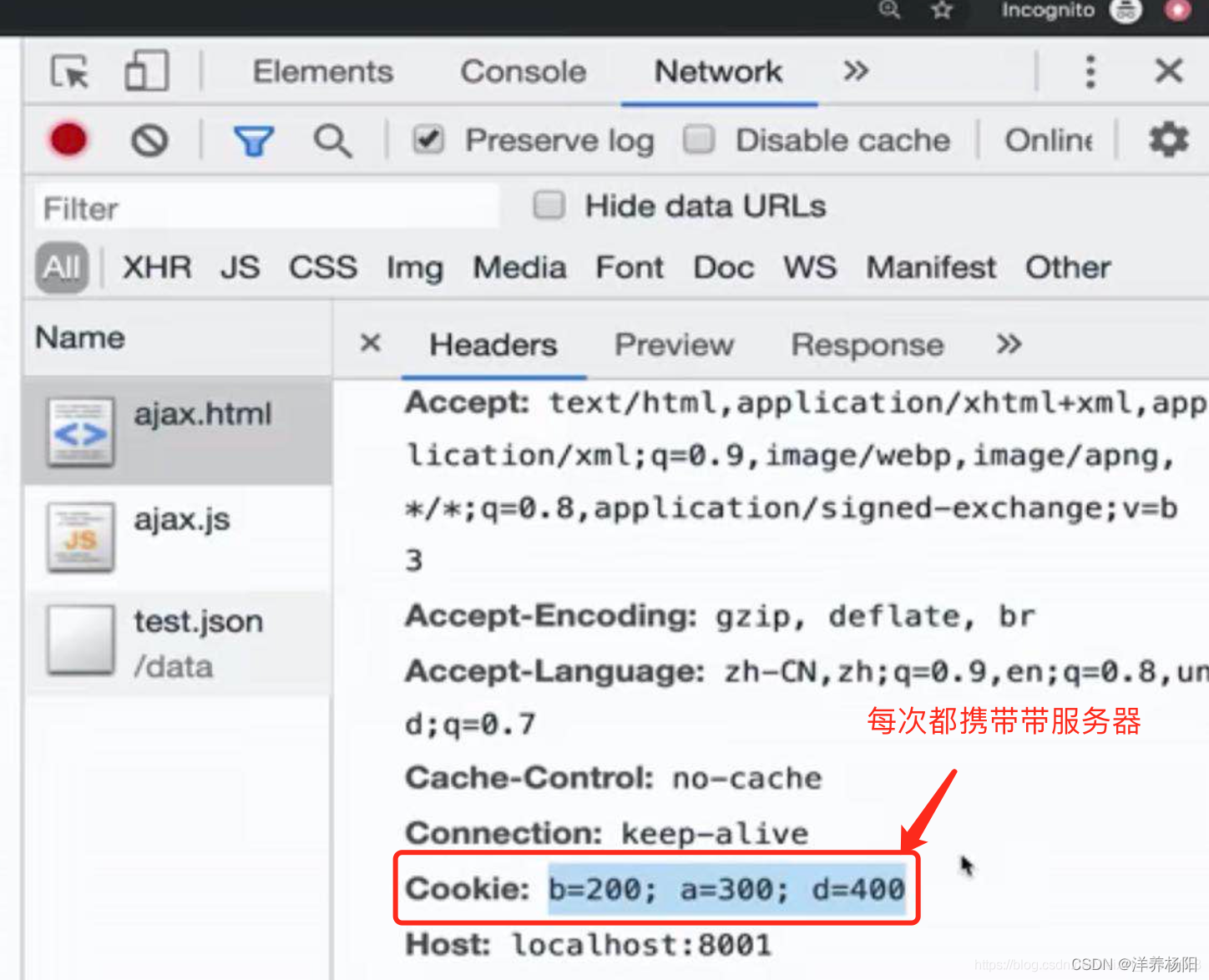Open the Response tab of the request
1209x980 pixels.
click(867, 344)
